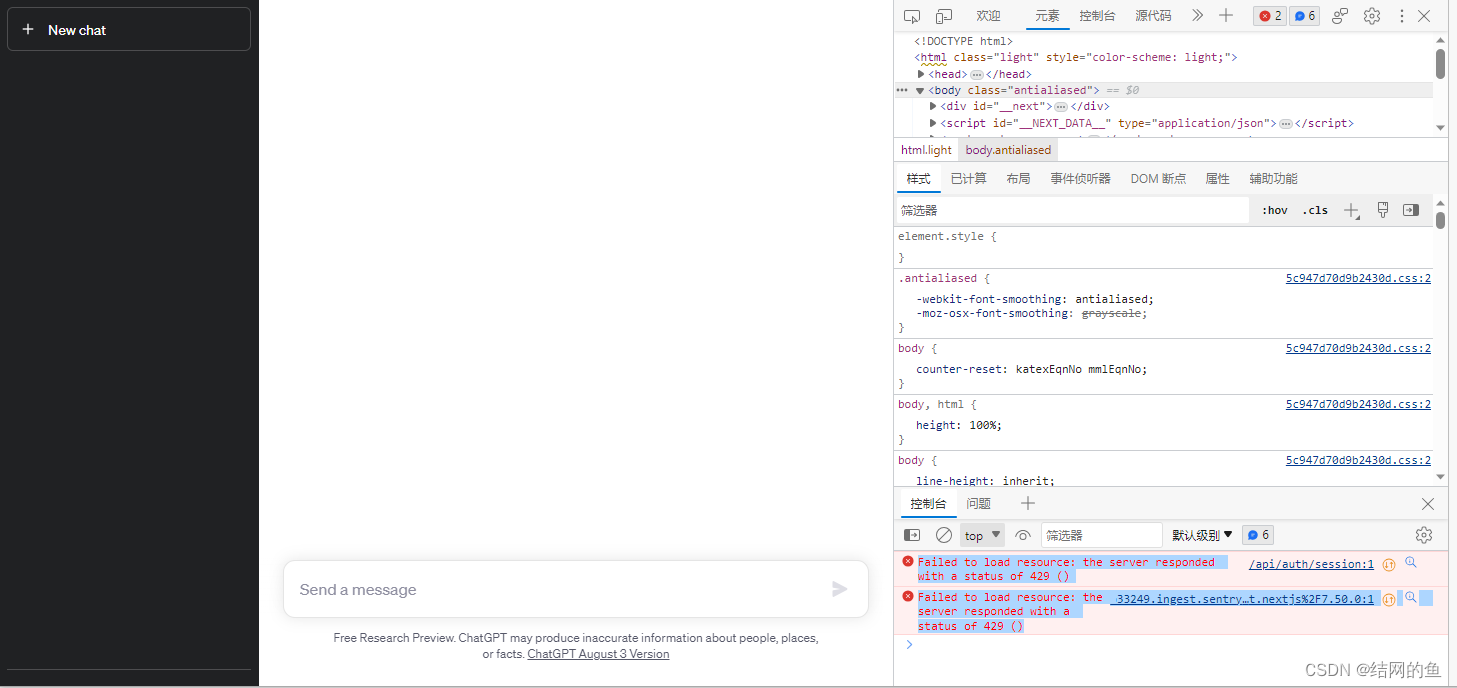1457x688 pixels.
Task: Open the 控制台 tab in the top toolbar
Action: (x=1097, y=16)
